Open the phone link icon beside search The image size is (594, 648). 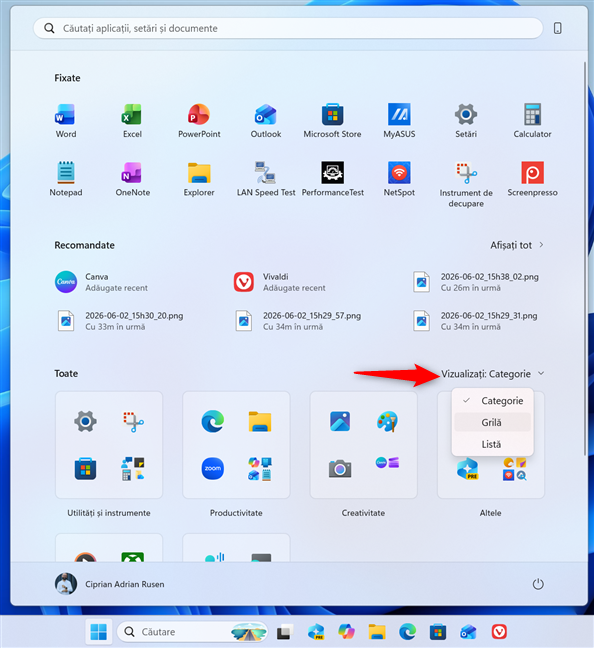click(x=557, y=28)
